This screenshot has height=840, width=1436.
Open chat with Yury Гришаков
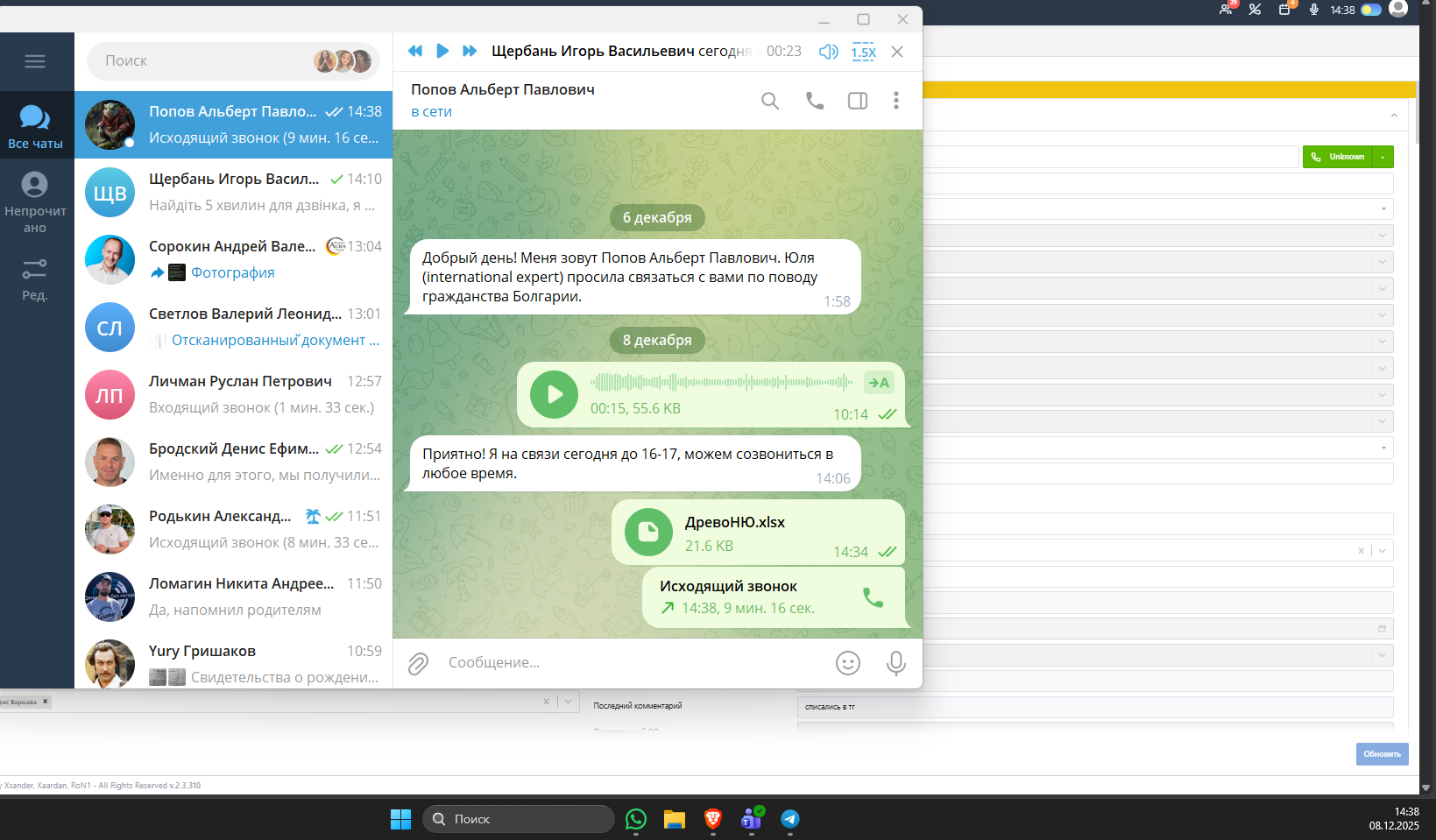tap(233, 660)
